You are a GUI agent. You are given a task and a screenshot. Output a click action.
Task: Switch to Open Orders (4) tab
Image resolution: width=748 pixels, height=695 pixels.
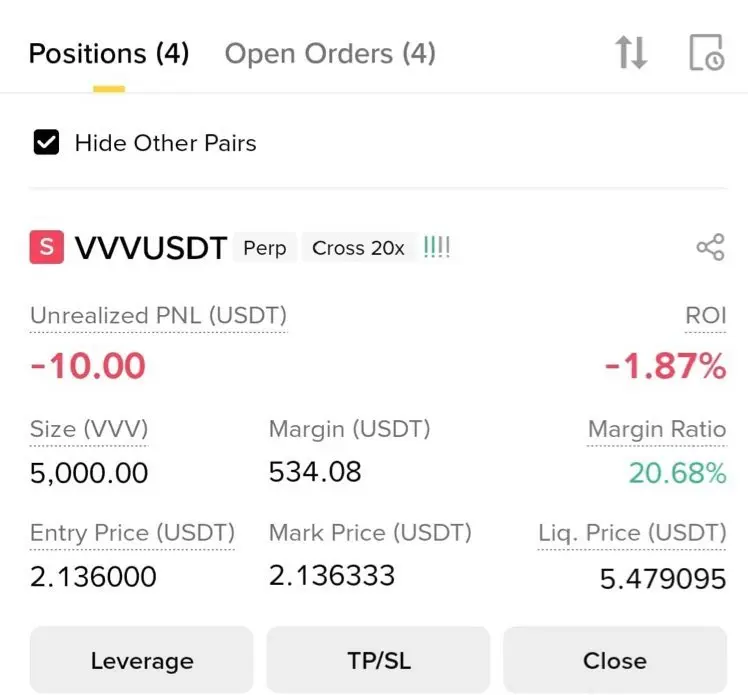[330, 53]
